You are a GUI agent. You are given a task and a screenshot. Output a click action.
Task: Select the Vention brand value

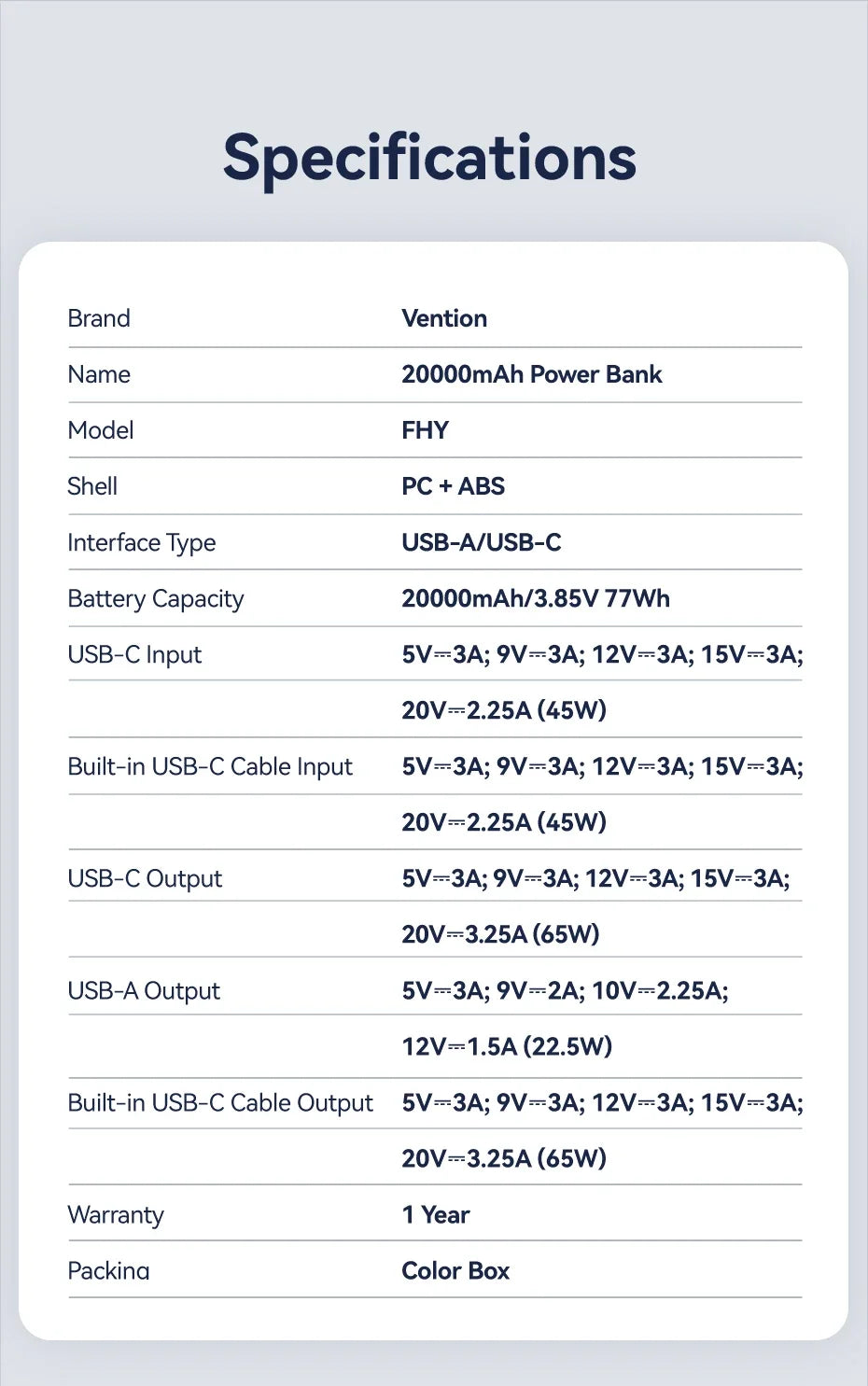[x=444, y=318]
